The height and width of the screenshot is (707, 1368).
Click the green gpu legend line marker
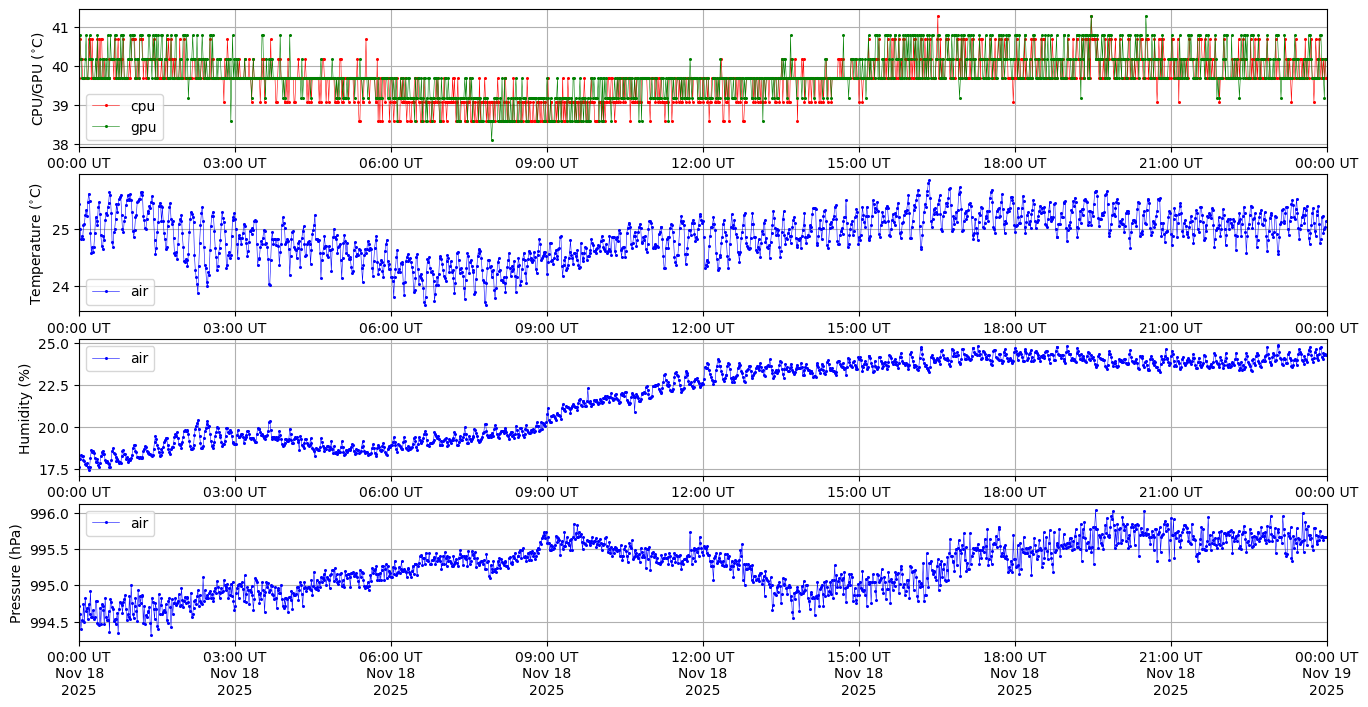pyautogui.click(x=107, y=126)
